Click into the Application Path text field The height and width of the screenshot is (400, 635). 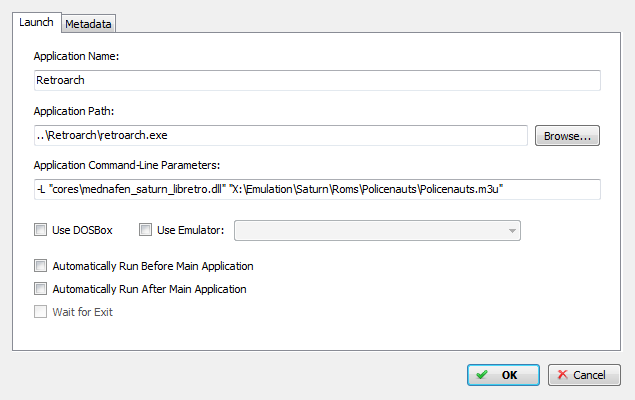[x=281, y=135]
